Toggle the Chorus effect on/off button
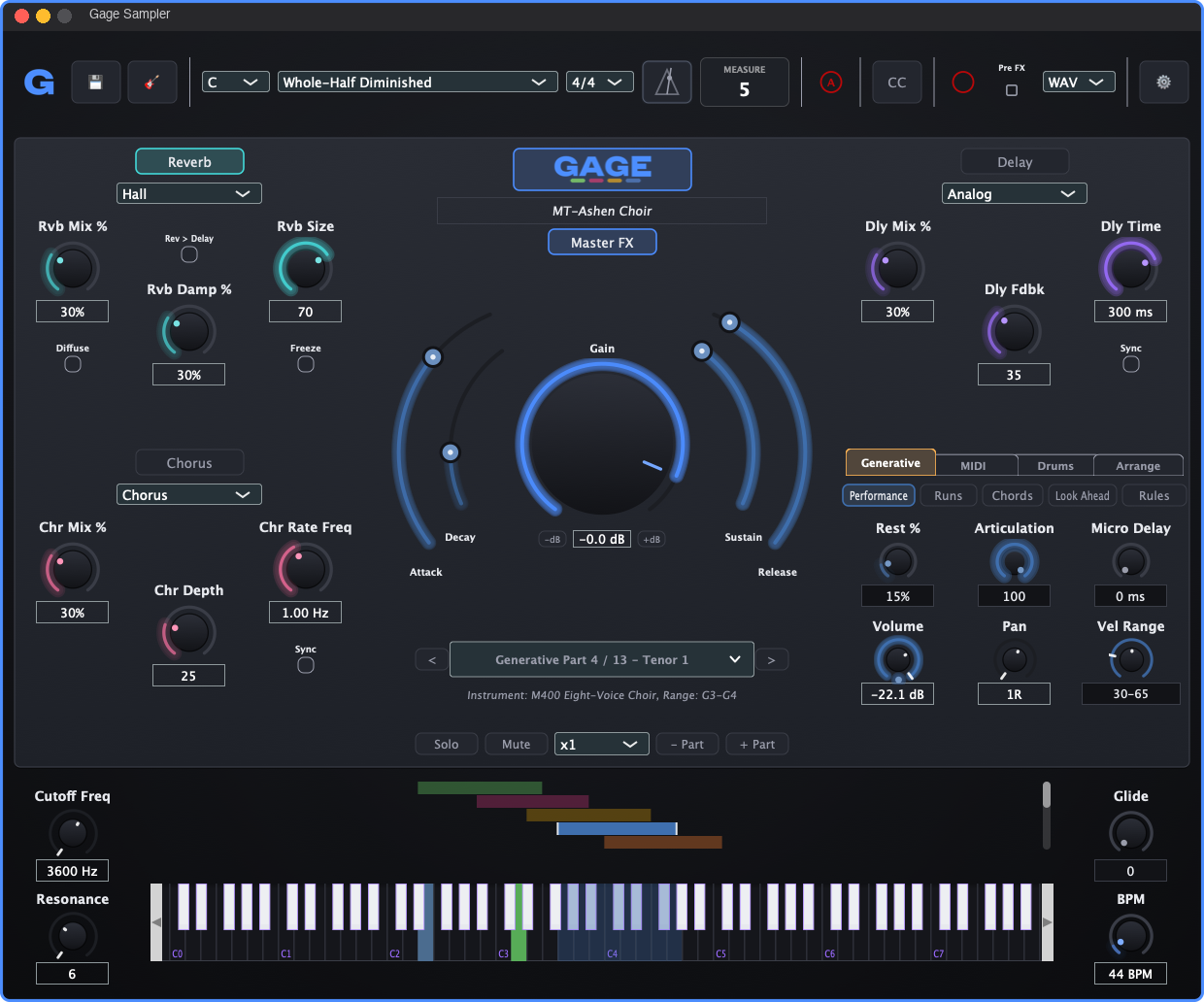Image resolution: width=1204 pixels, height=1002 pixels. (189, 462)
